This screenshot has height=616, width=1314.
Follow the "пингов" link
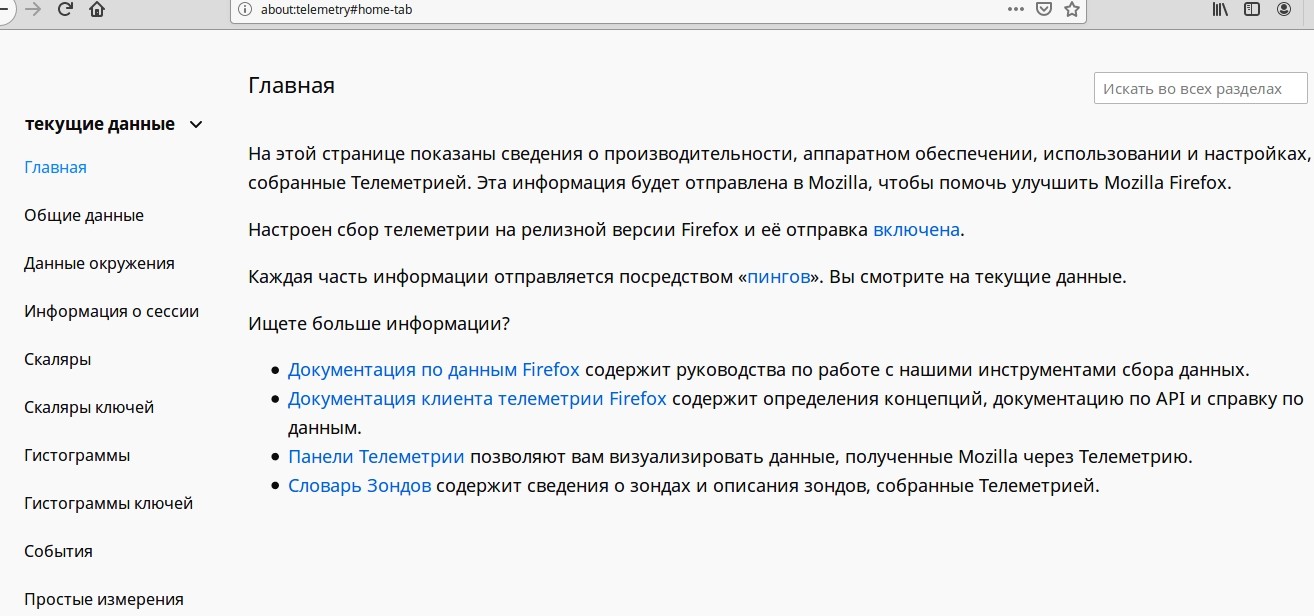pyautogui.click(x=778, y=277)
